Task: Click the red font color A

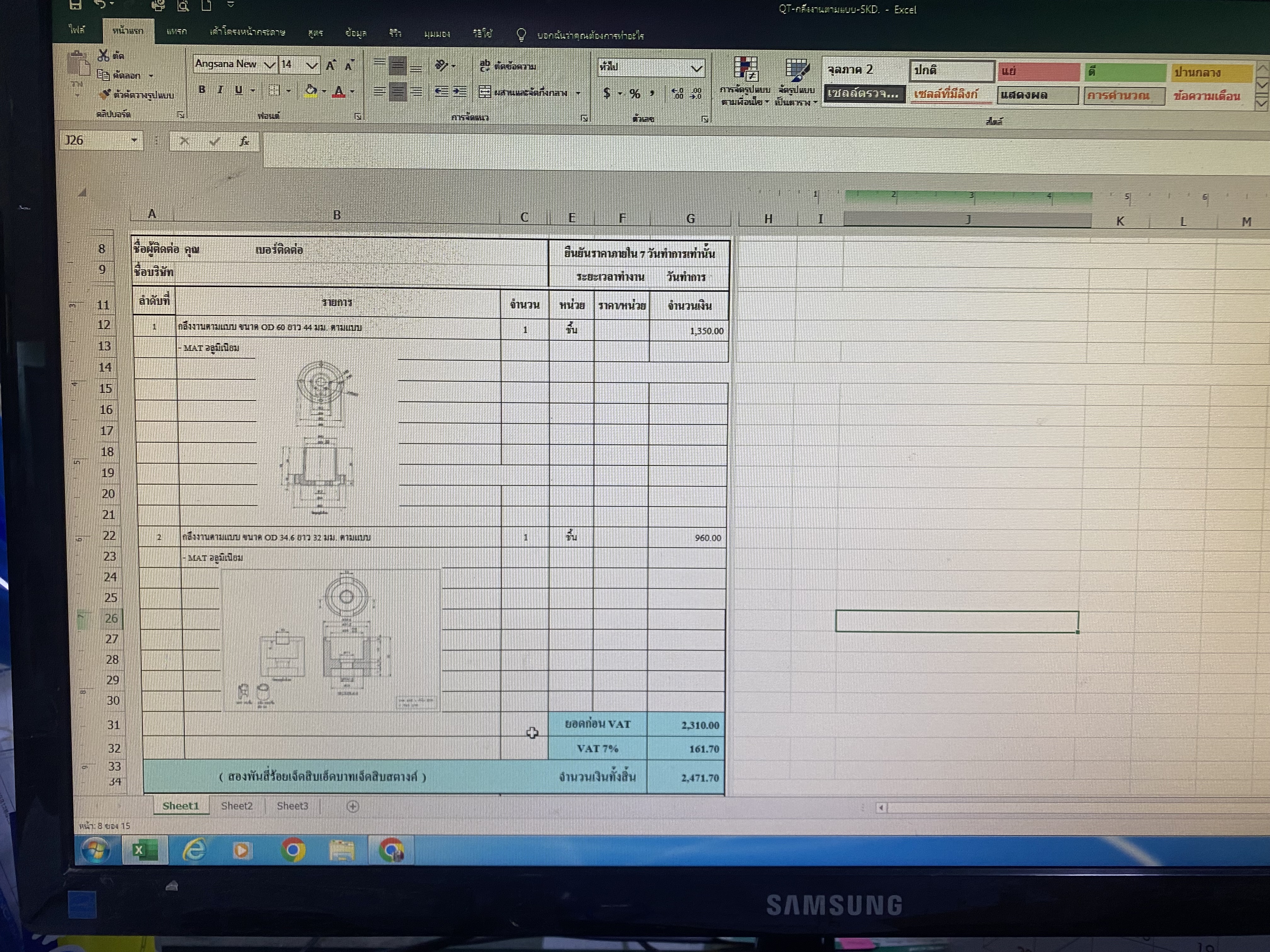Action: 339,91
